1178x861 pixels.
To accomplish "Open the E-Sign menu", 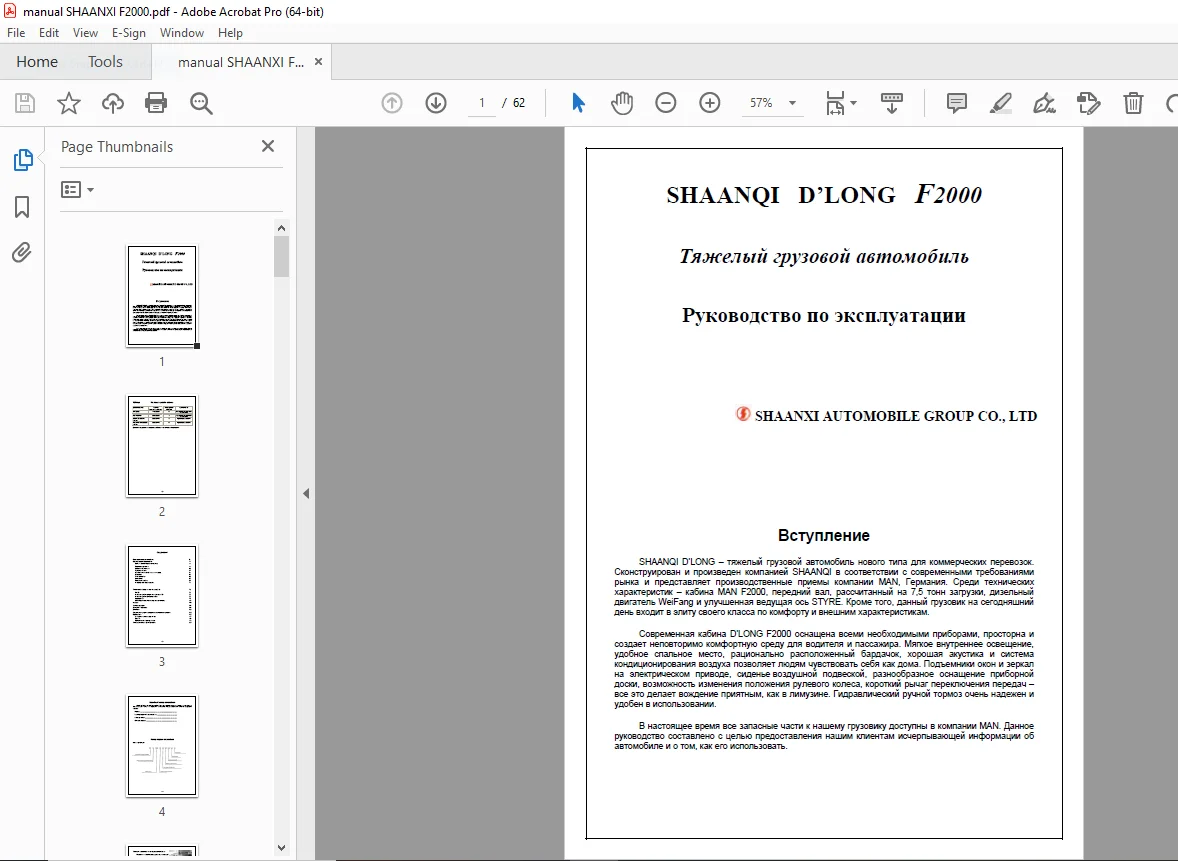I will tap(128, 33).
